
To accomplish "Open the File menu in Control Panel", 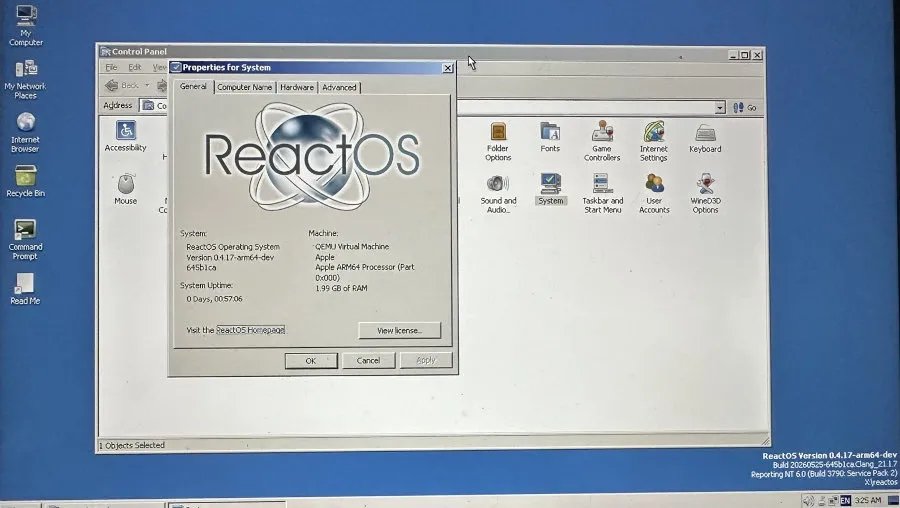I will coord(111,67).
